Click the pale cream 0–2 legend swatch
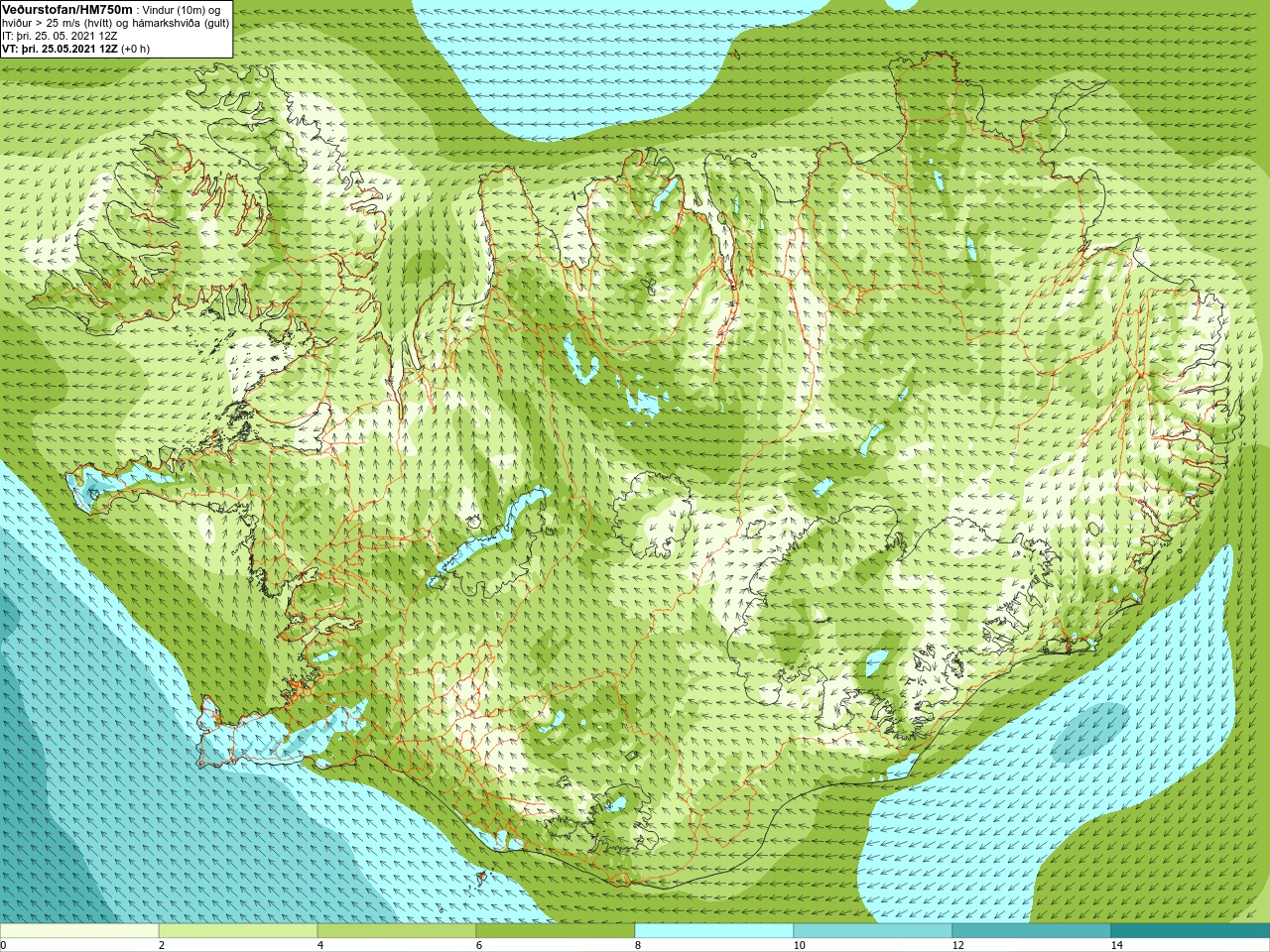Image resolution: width=1270 pixels, height=952 pixels. (79, 931)
